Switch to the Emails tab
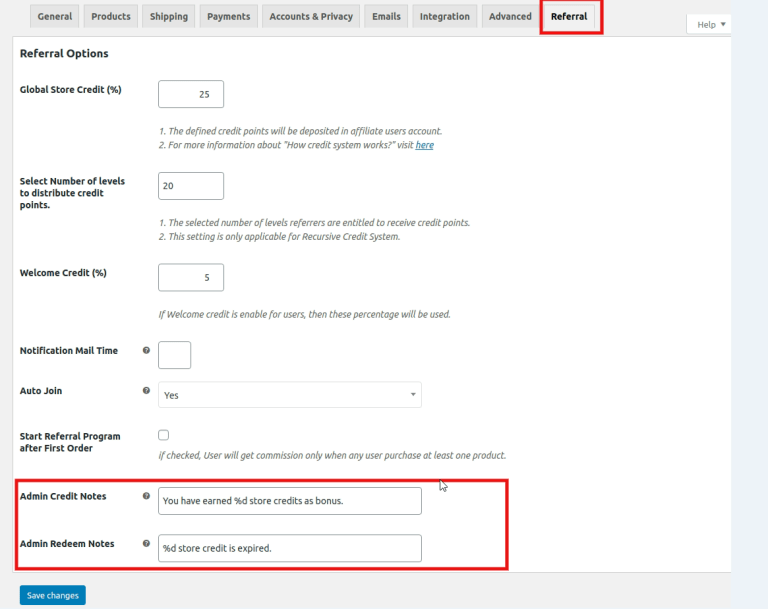The width and height of the screenshot is (768, 609). point(386,17)
